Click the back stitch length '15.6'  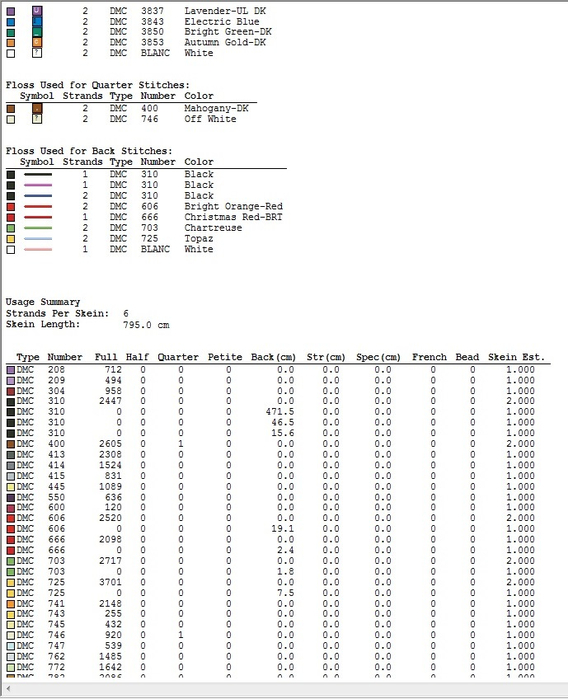tap(283, 433)
